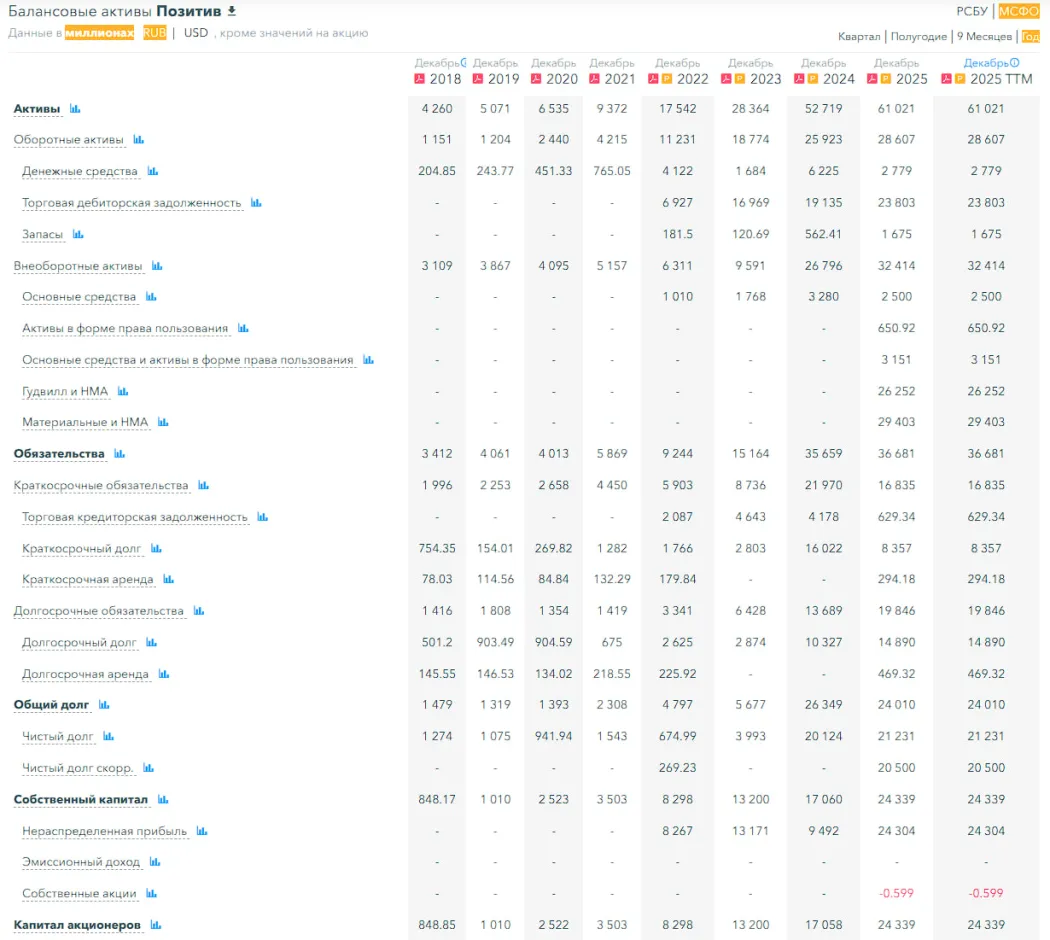The height and width of the screenshot is (940, 1050).
Task: Click chart icon next to Гудвилл и НМА
Action: (x=123, y=392)
